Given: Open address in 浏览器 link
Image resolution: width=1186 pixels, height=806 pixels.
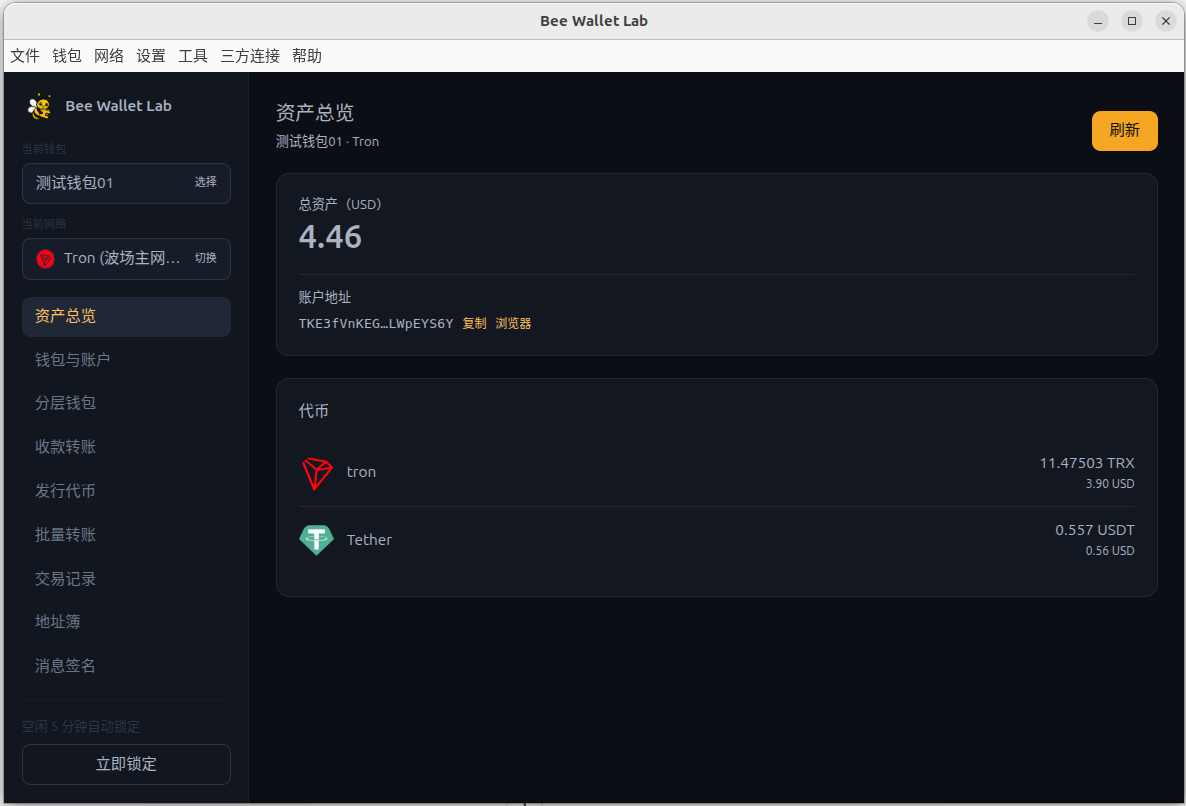Looking at the screenshot, I should (x=514, y=324).
